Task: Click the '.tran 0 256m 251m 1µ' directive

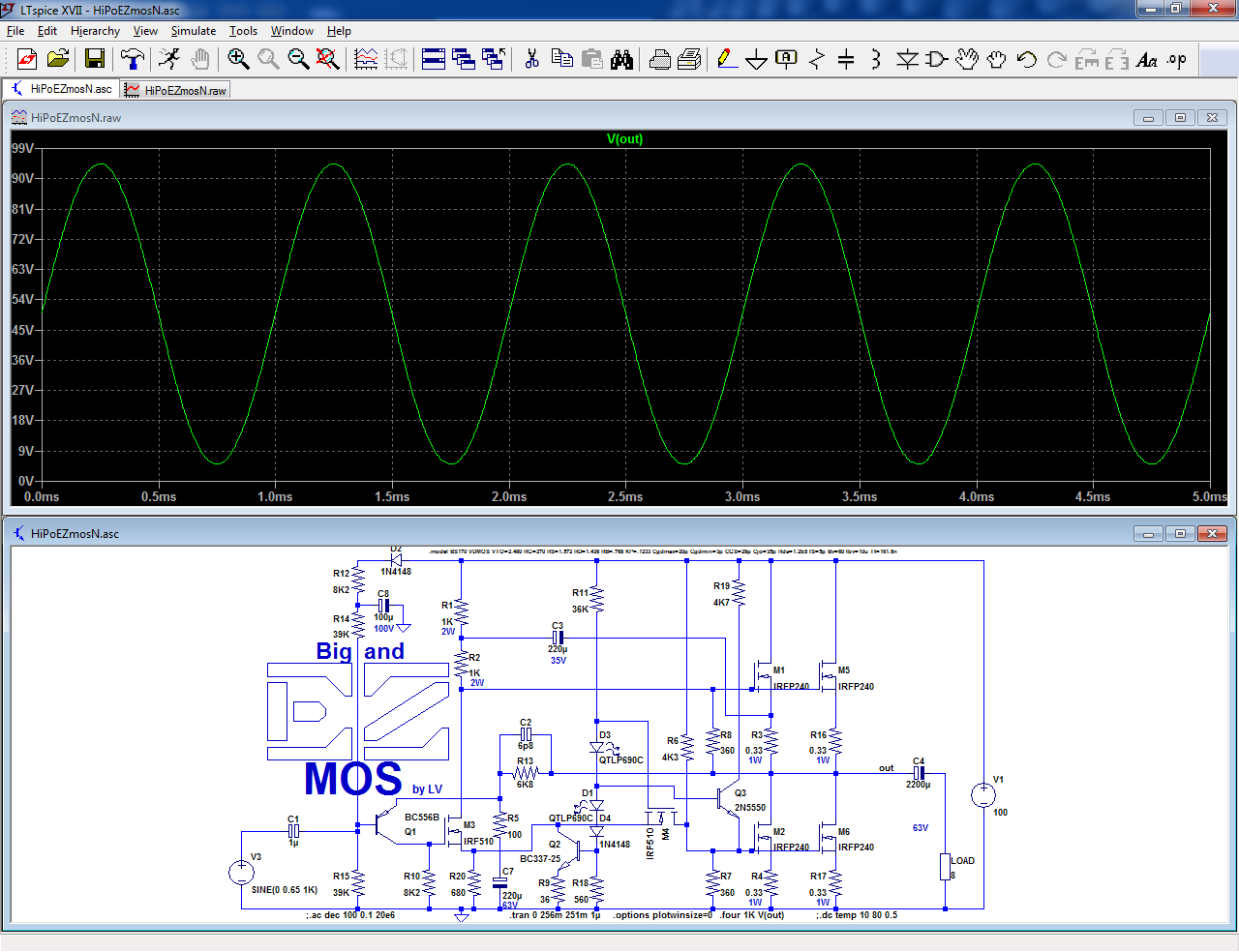Action: click(556, 915)
